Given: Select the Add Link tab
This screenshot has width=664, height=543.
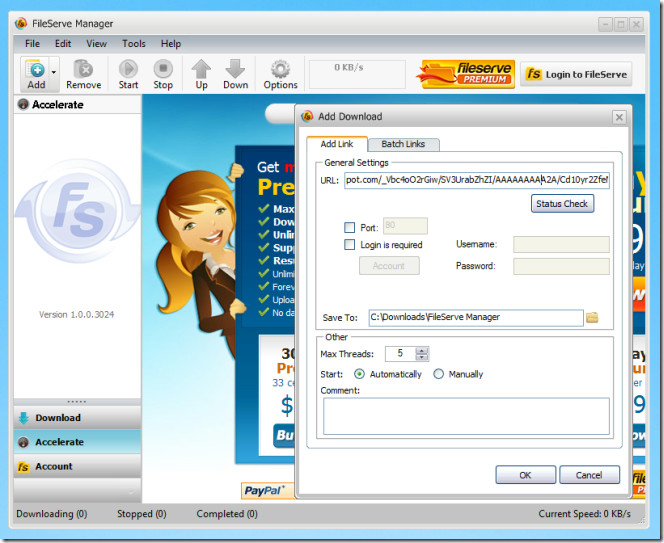Looking at the screenshot, I should [x=337, y=144].
